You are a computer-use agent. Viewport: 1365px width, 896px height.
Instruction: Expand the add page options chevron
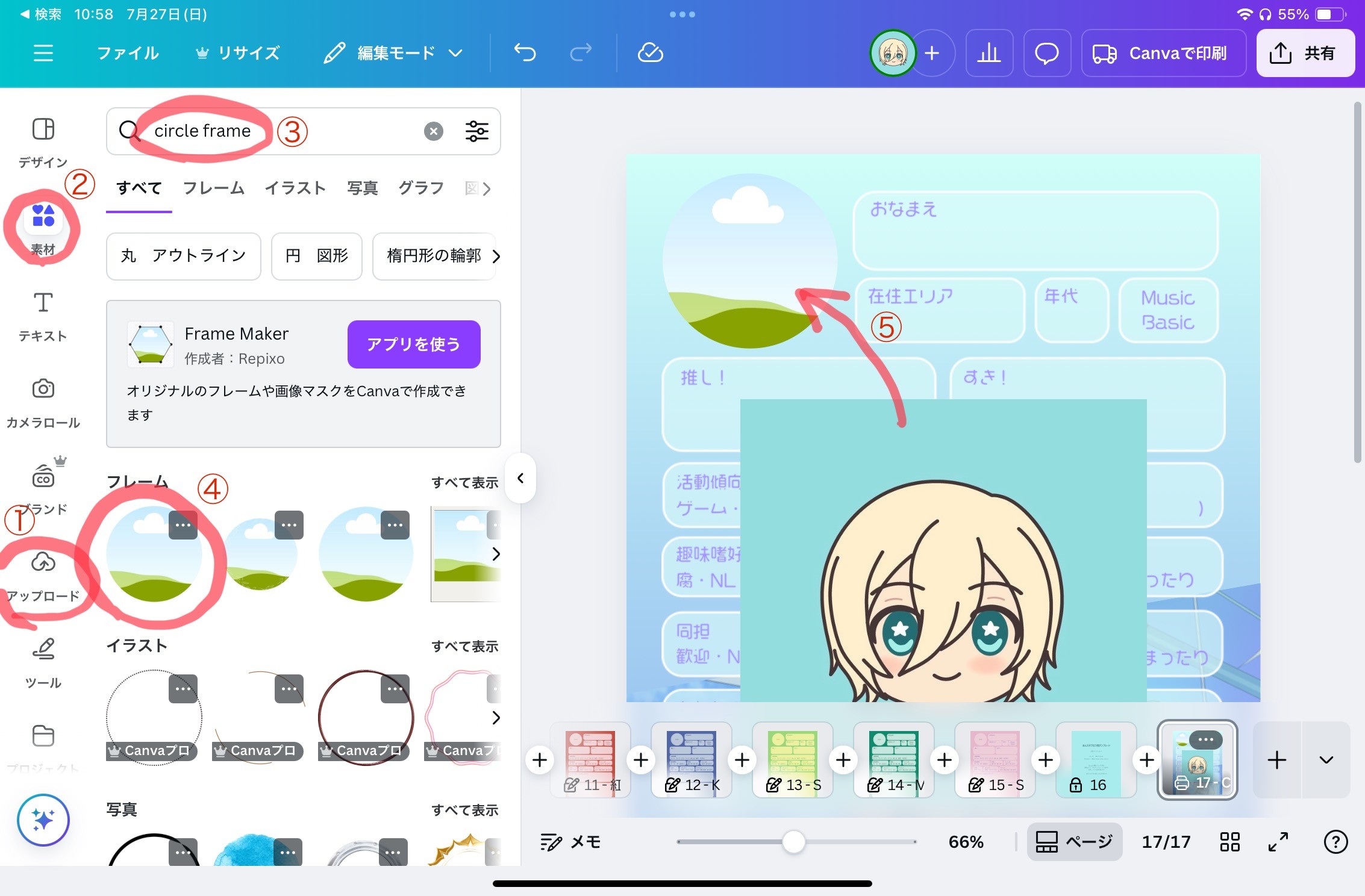(1326, 760)
